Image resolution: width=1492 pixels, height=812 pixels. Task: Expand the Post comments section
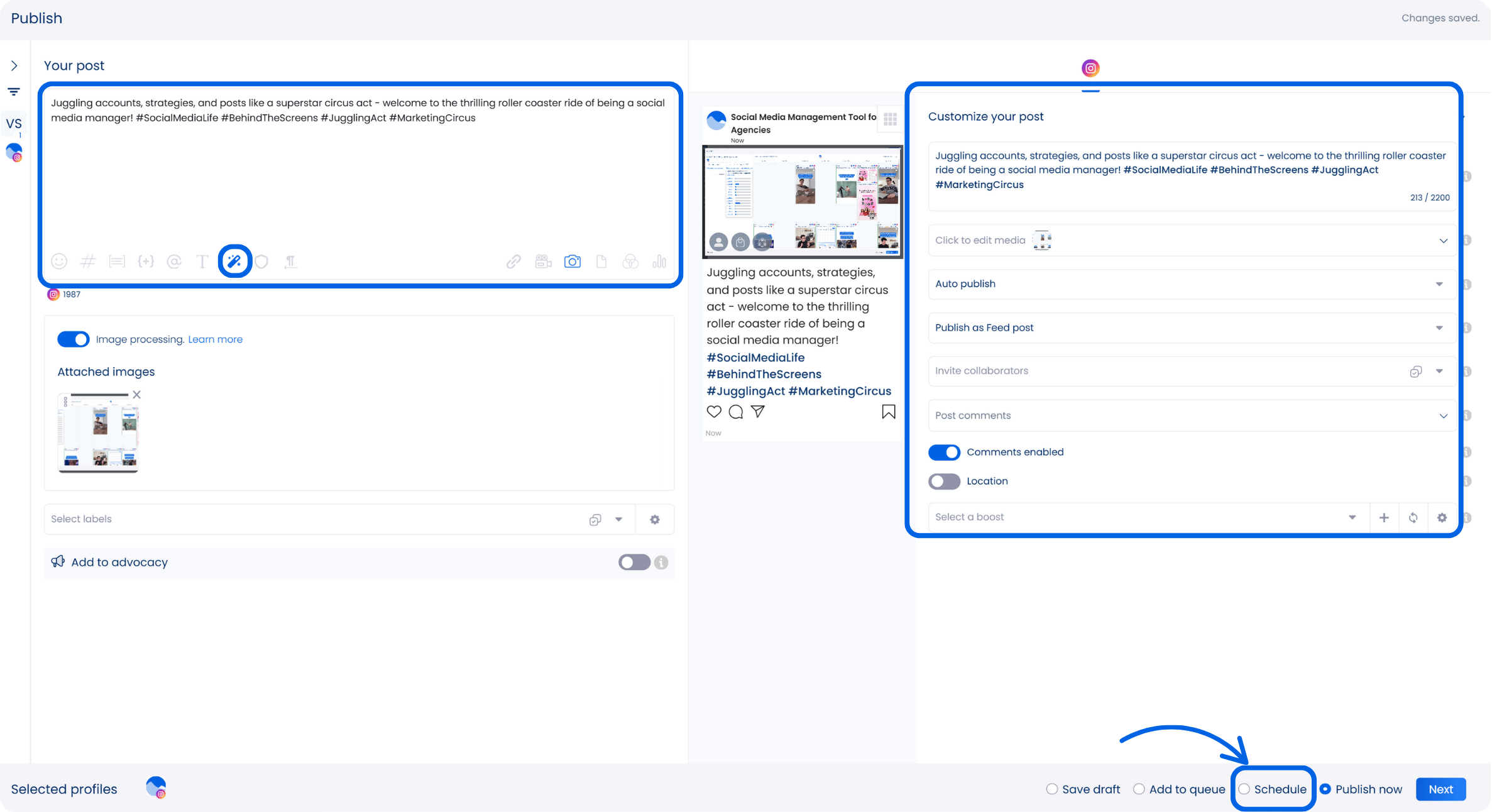pyautogui.click(x=1192, y=416)
